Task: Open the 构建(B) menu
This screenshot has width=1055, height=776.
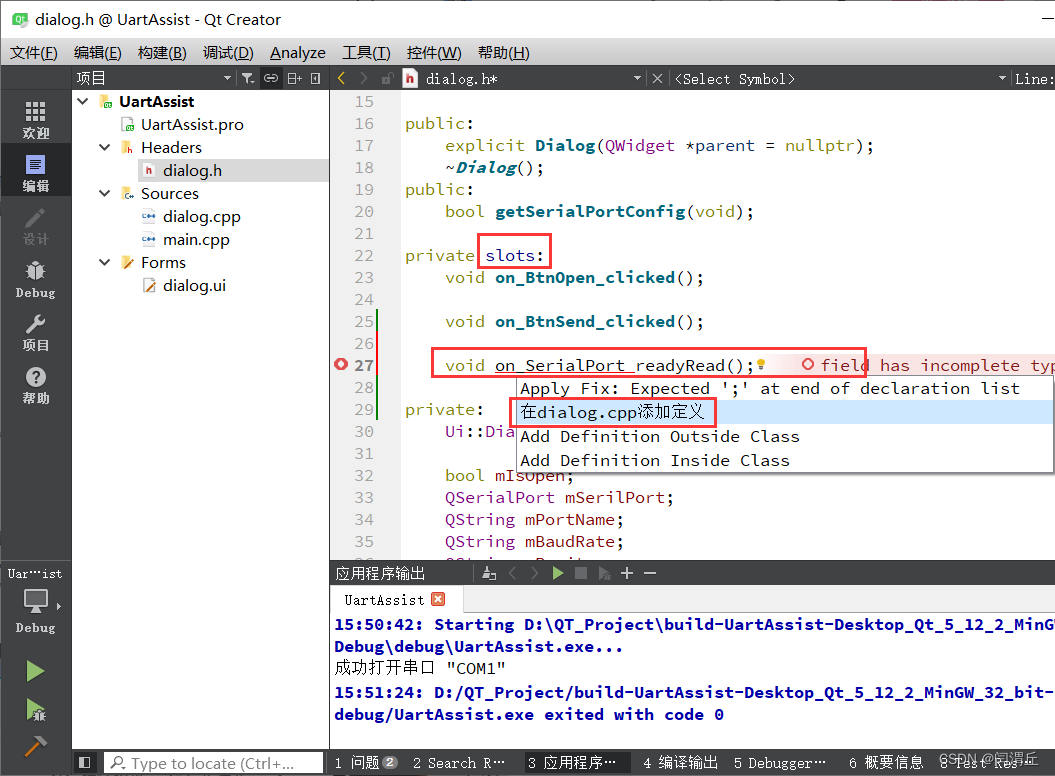Action: point(161,52)
